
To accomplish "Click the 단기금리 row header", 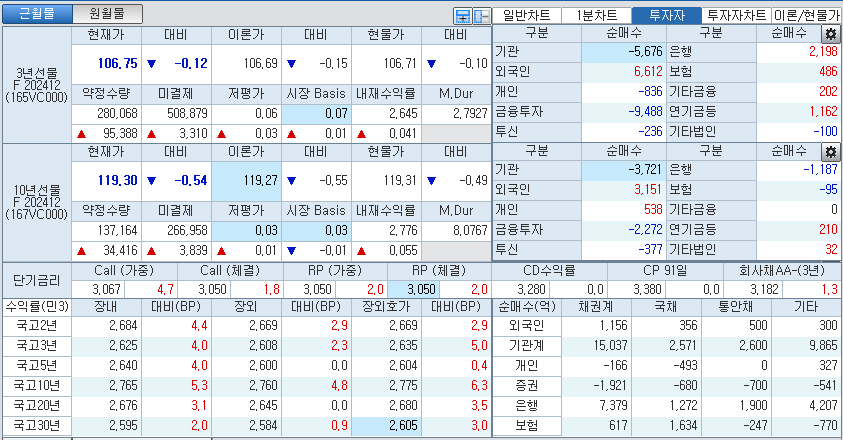I will tap(37, 280).
